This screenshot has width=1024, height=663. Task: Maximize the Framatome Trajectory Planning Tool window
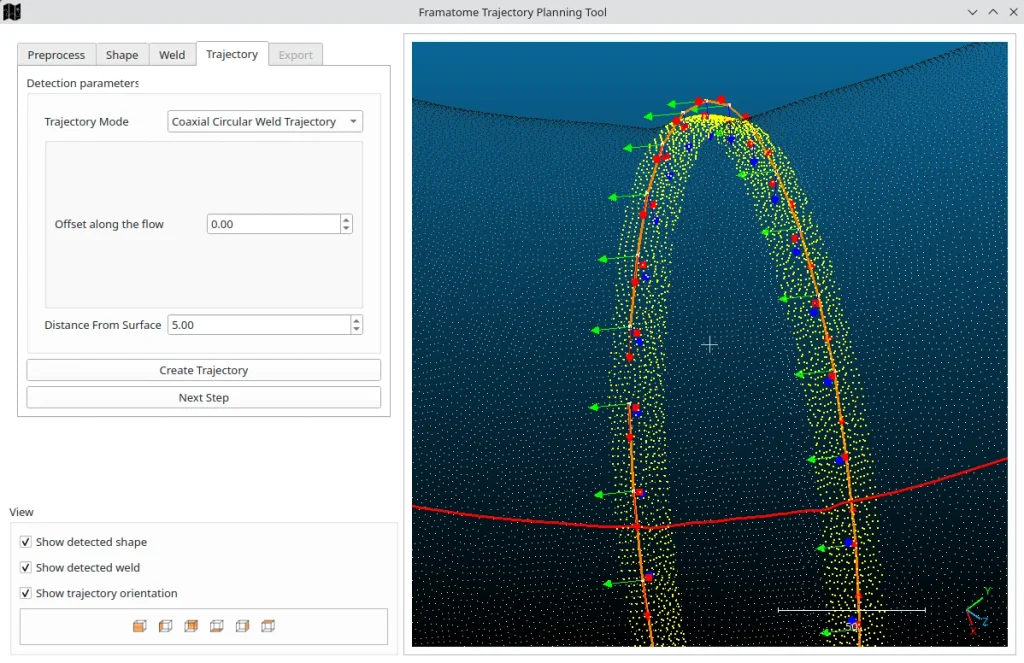point(993,12)
